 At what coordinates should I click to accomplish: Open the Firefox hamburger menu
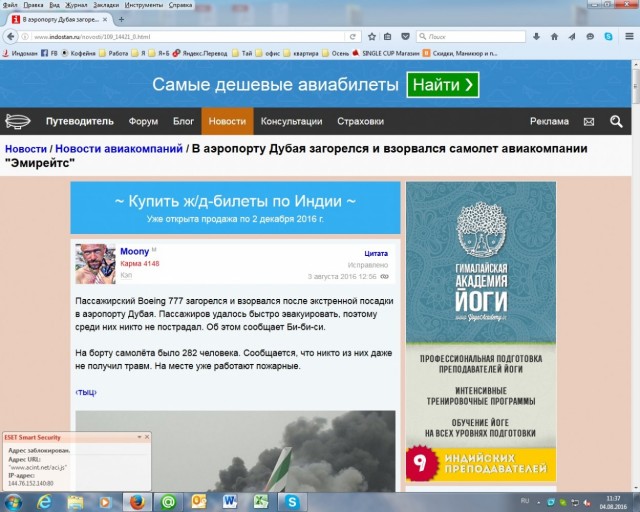627,37
